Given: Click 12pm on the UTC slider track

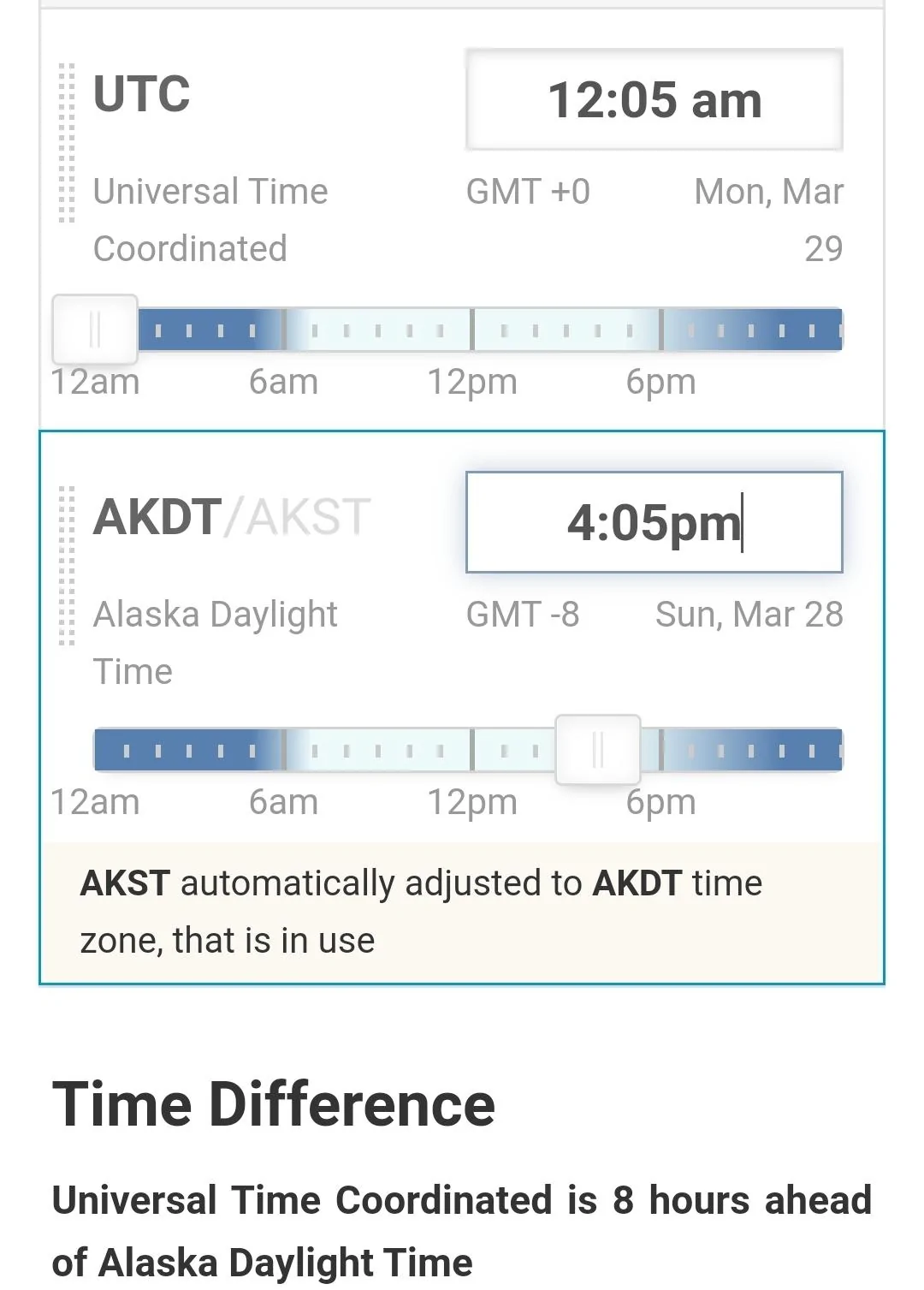Looking at the screenshot, I should 472,330.
